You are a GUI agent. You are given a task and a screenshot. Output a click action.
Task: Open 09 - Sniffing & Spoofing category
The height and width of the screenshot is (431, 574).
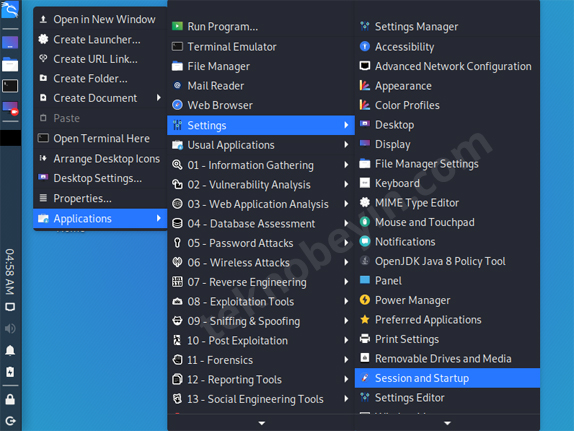[261, 321]
